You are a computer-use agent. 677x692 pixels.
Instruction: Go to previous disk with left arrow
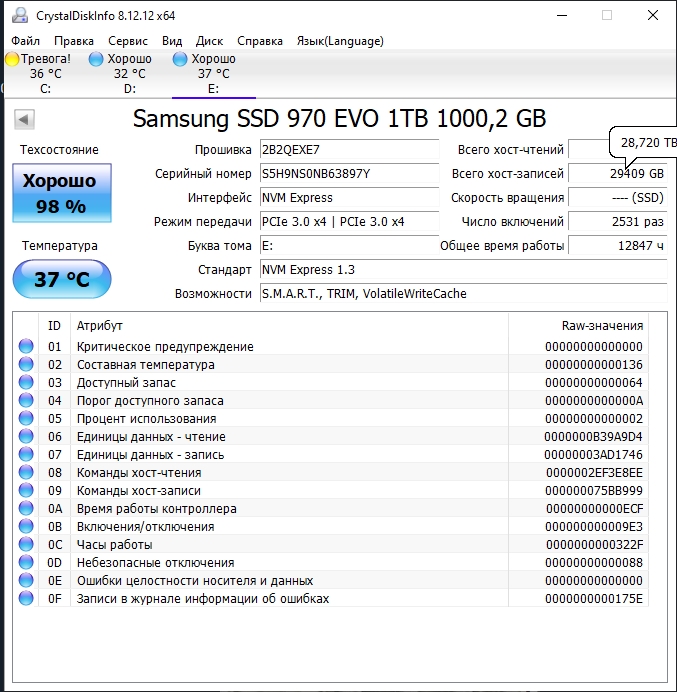coord(24,119)
